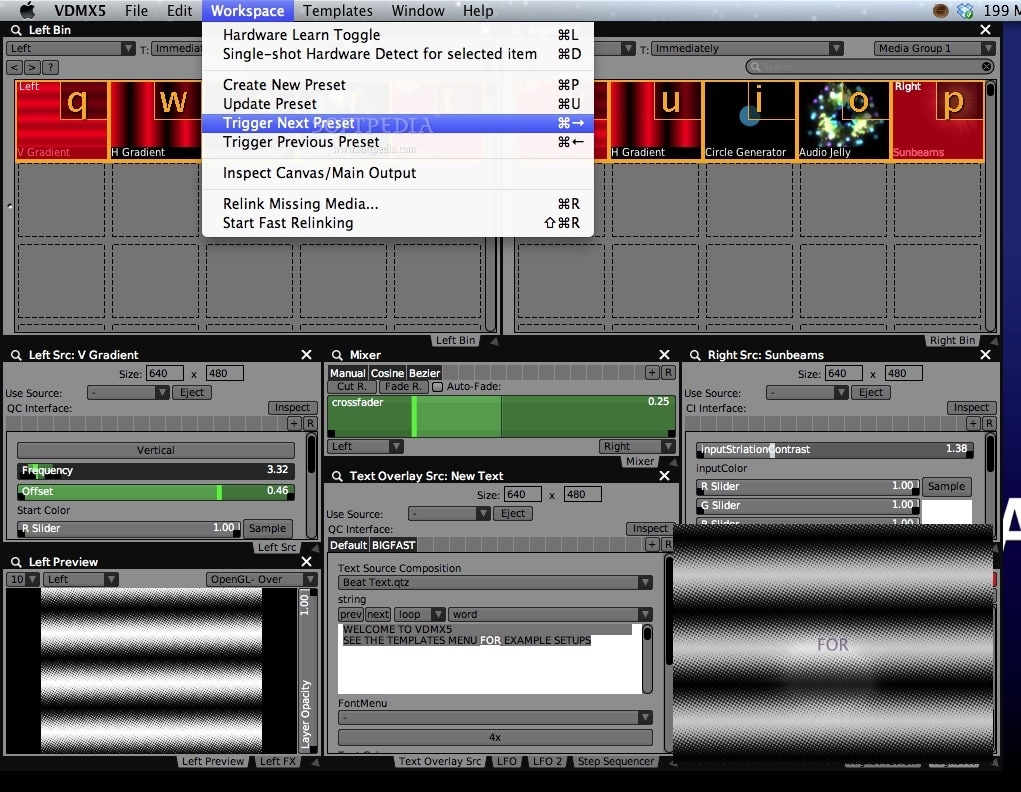Switch to the Step Sequencer tab
Screen dimensions: 1021x792
pyautogui.click(x=615, y=761)
